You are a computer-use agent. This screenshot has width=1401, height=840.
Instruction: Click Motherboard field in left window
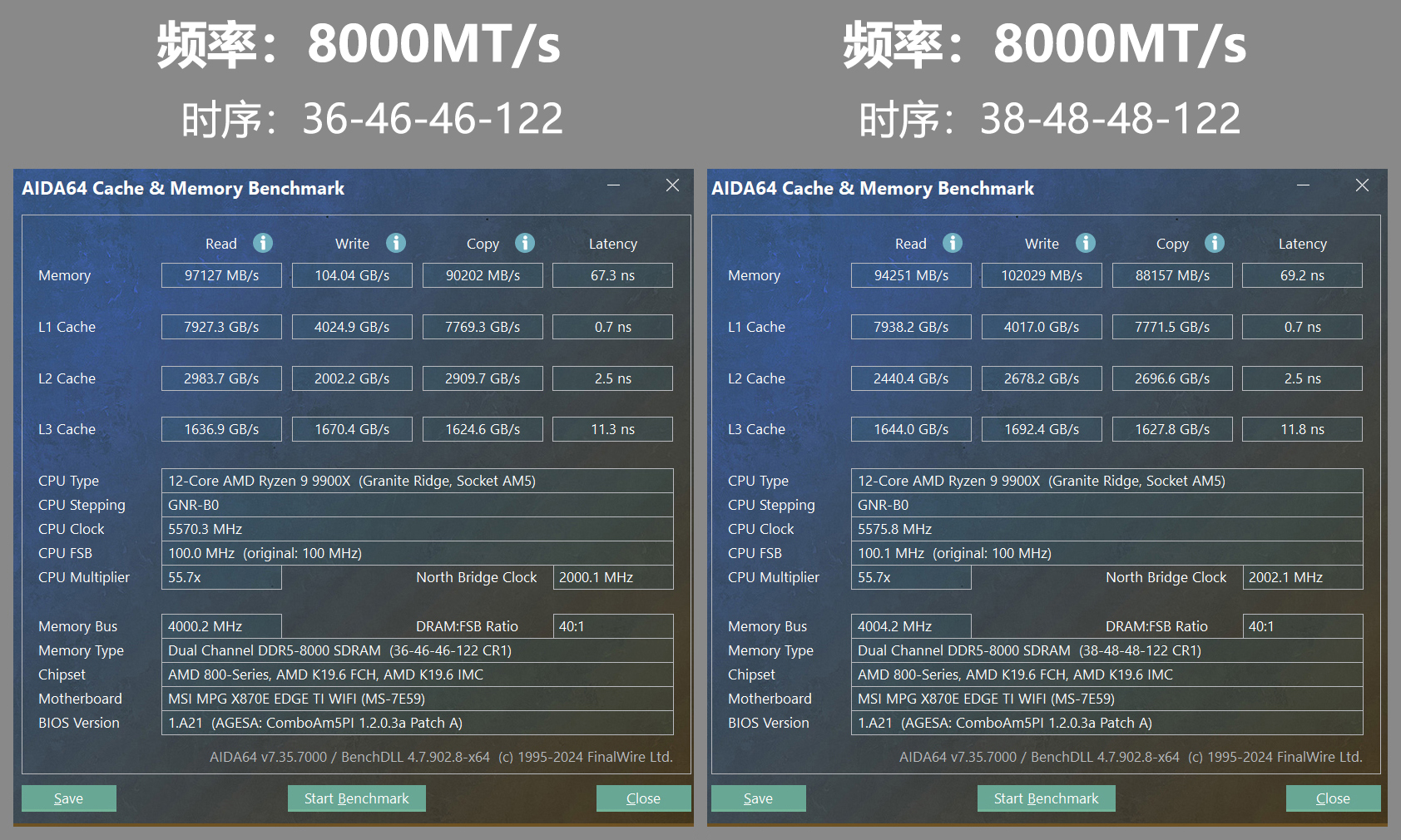point(418,699)
